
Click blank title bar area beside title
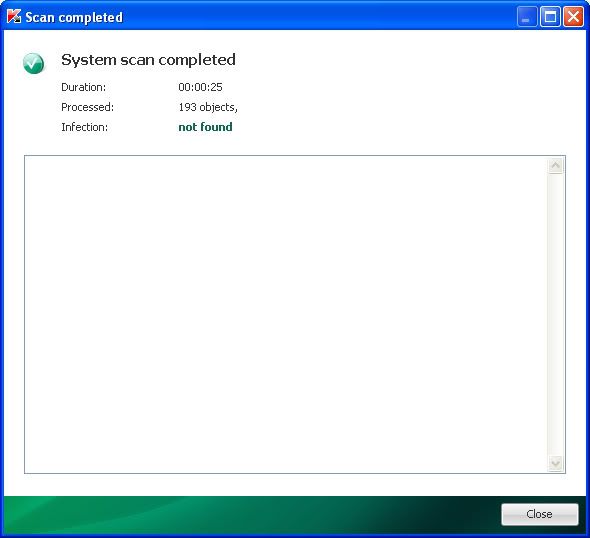320,17
